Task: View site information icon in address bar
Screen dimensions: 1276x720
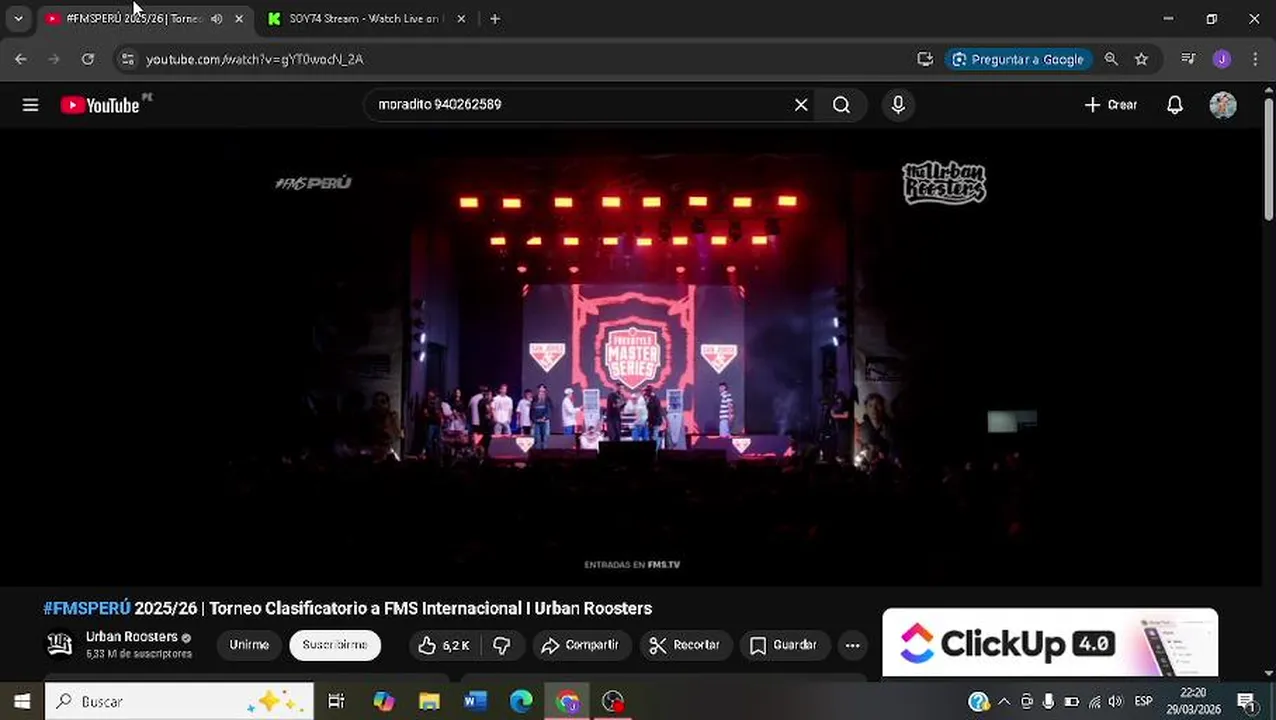Action: (x=127, y=59)
